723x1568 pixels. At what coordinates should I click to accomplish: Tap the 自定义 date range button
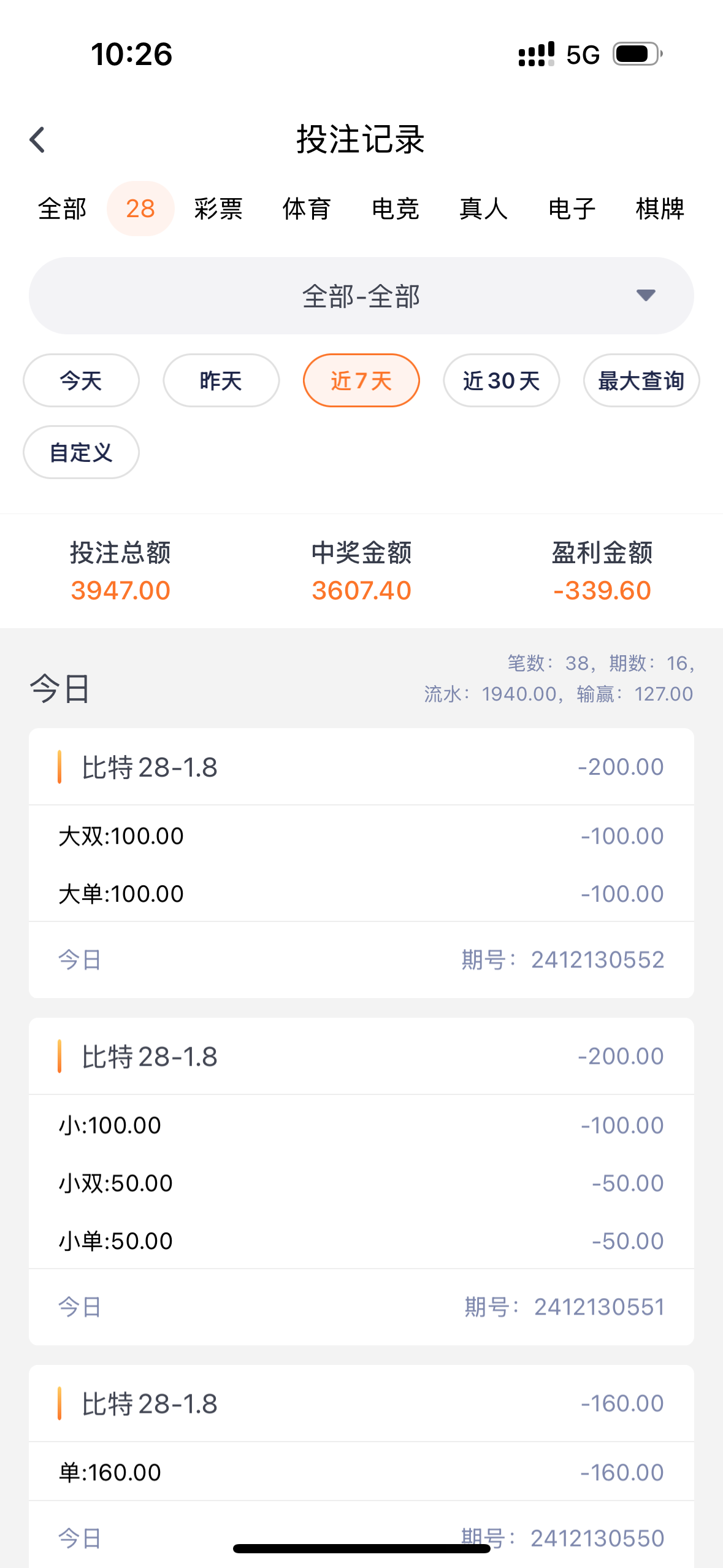(x=81, y=452)
